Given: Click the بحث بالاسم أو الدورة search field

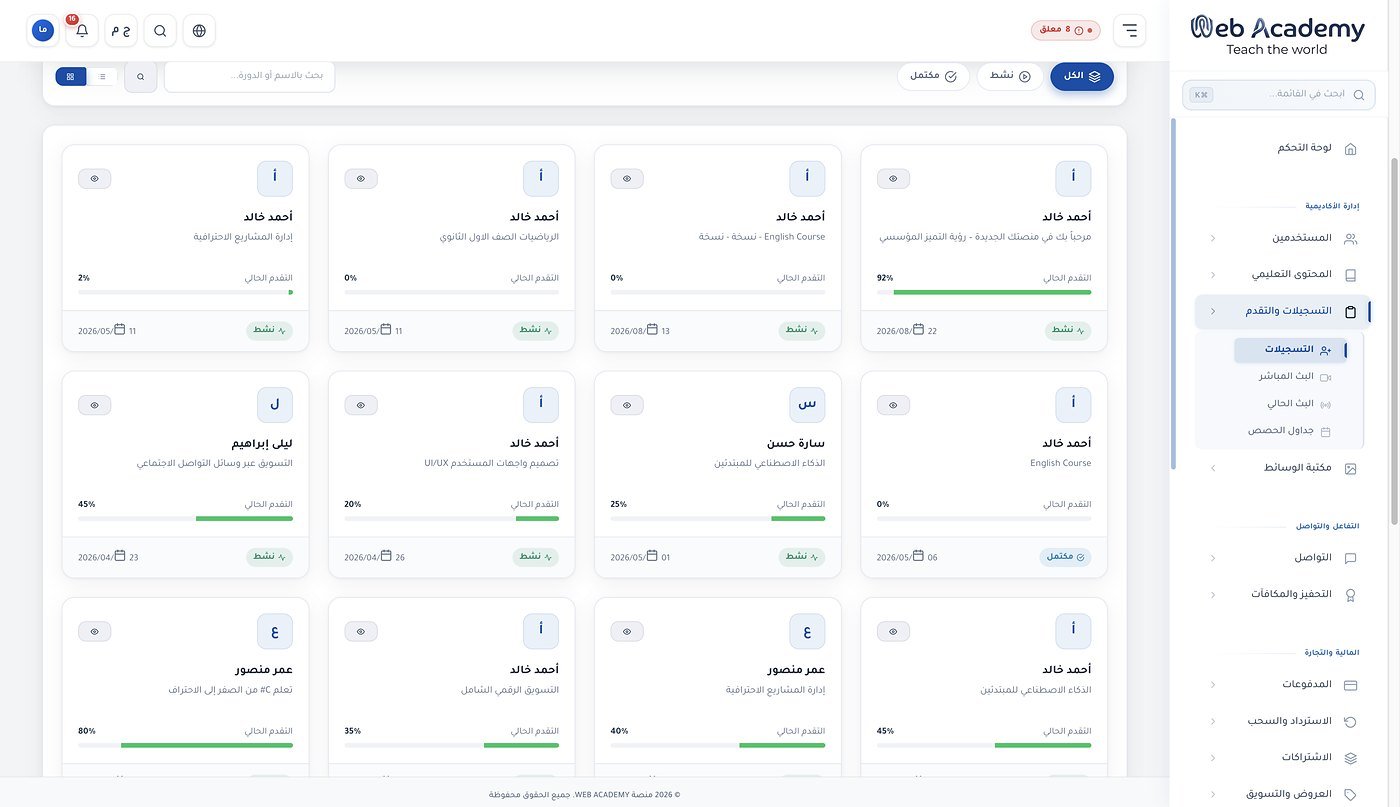Looking at the screenshot, I should (250, 76).
